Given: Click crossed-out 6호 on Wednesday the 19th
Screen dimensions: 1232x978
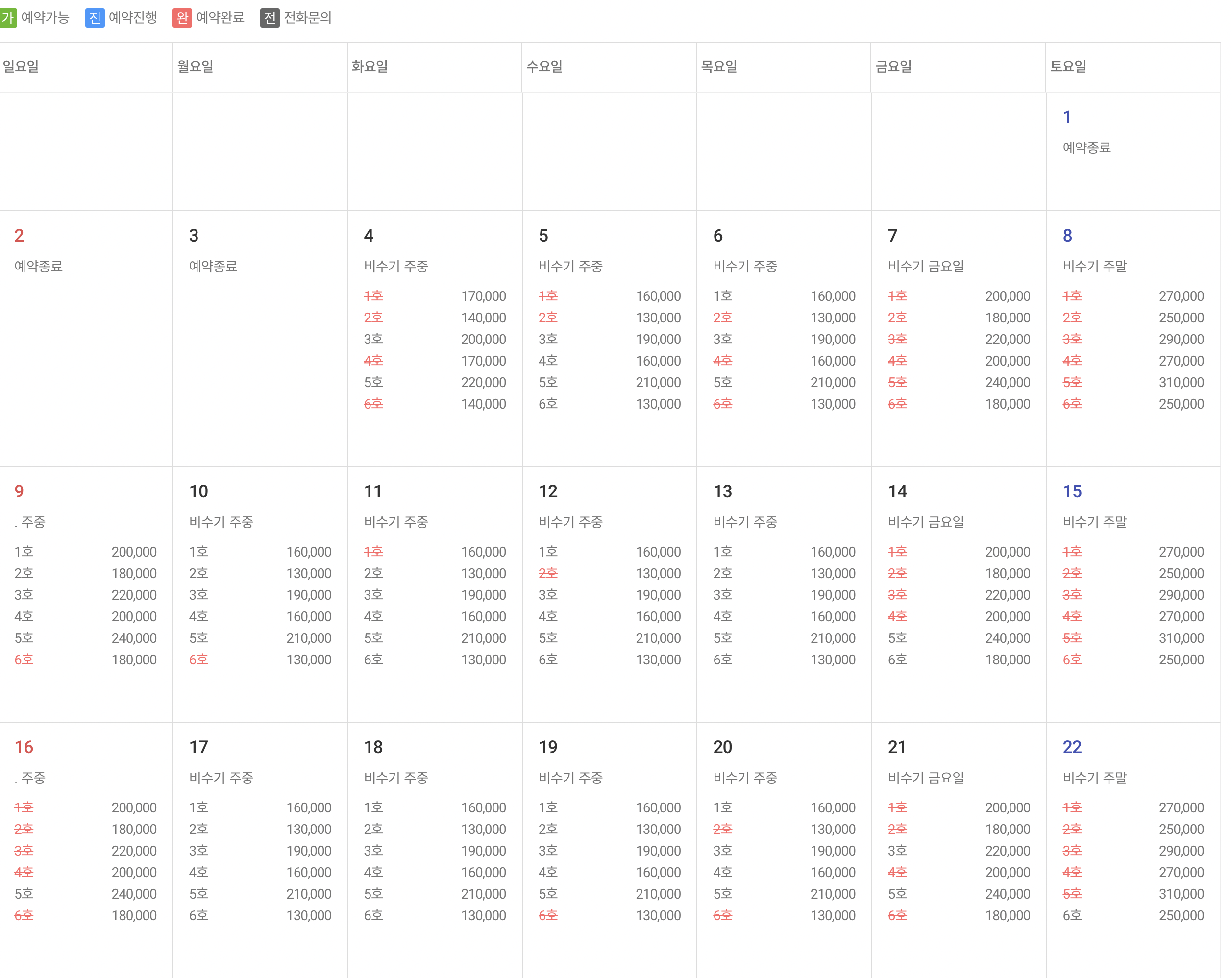Looking at the screenshot, I should pyautogui.click(x=548, y=916).
